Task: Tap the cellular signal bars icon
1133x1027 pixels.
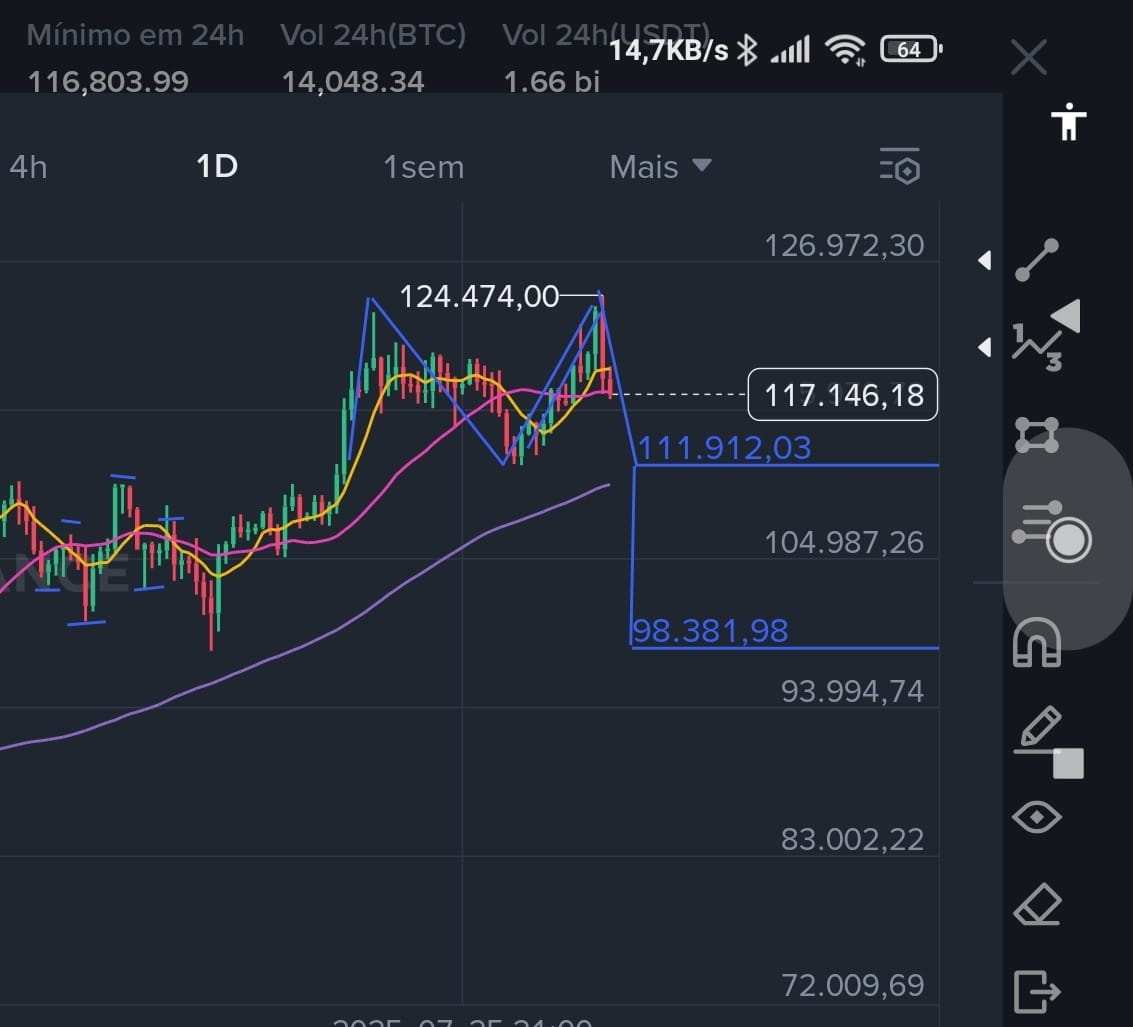Action: pyautogui.click(x=790, y=50)
